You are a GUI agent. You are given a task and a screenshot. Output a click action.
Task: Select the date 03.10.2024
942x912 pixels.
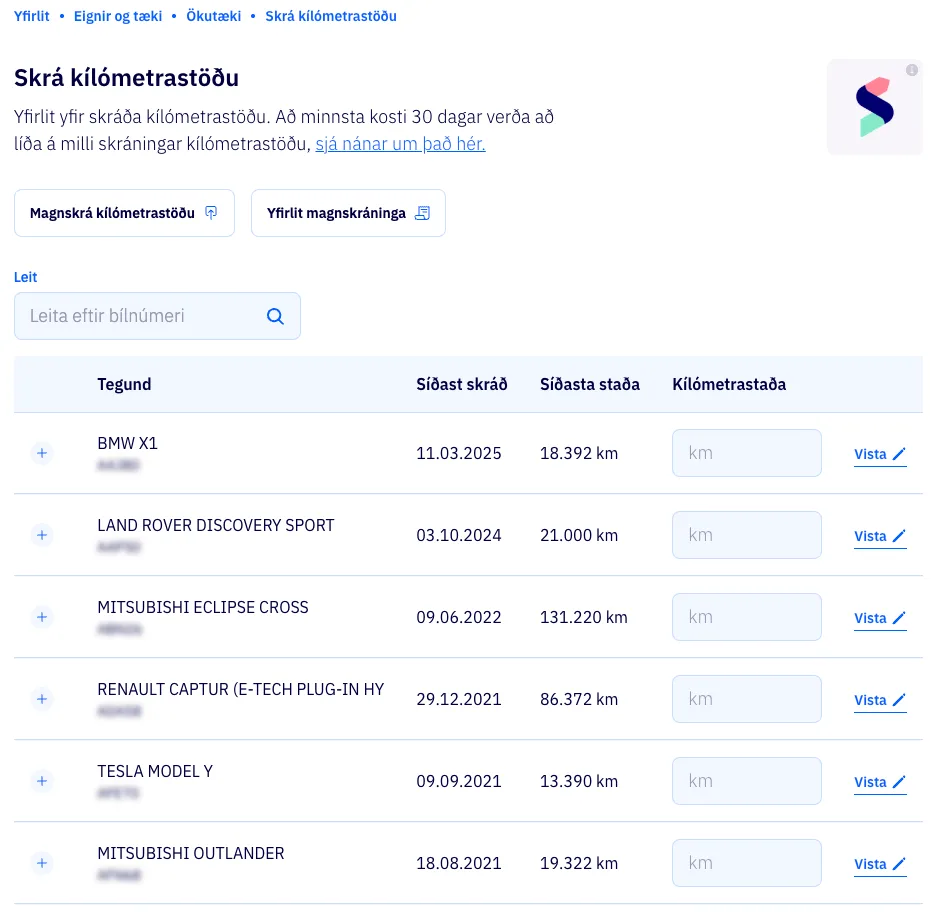point(458,535)
